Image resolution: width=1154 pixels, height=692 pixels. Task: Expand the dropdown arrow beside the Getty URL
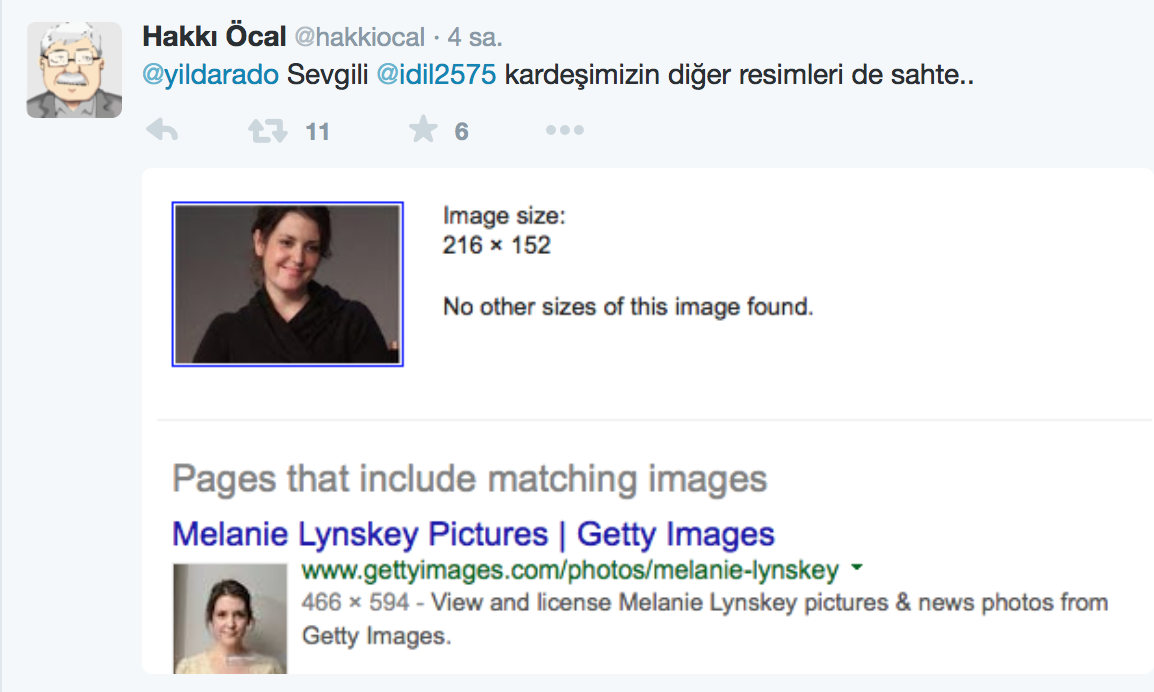click(x=856, y=570)
